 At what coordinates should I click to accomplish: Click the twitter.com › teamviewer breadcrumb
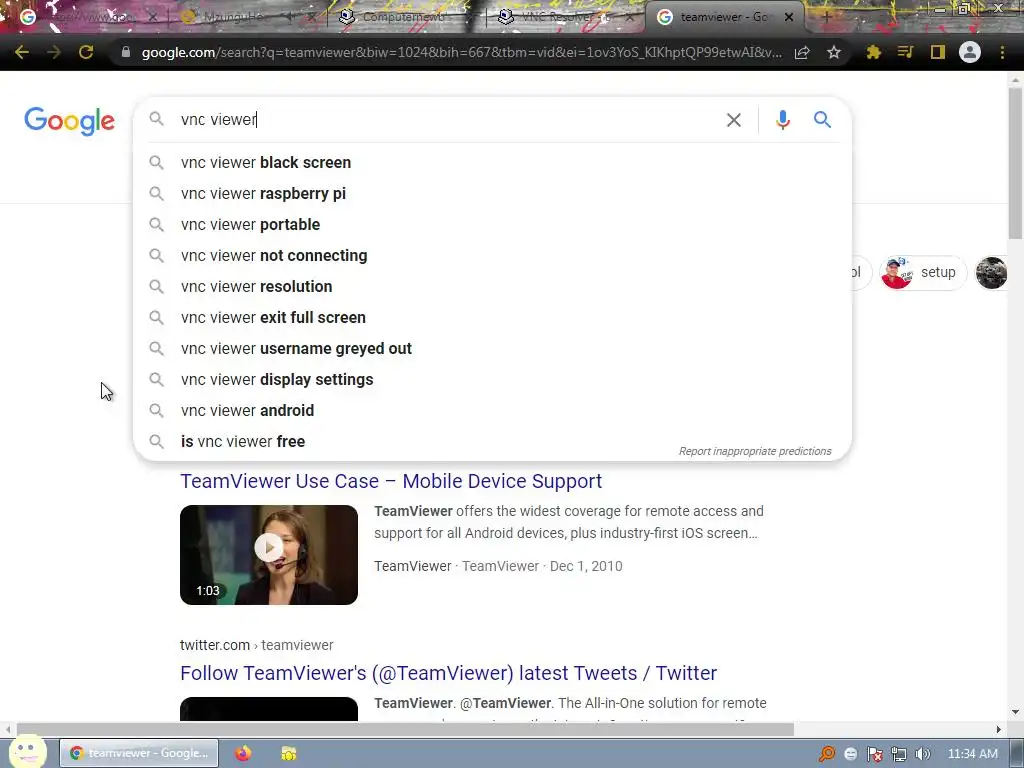click(257, 645)
